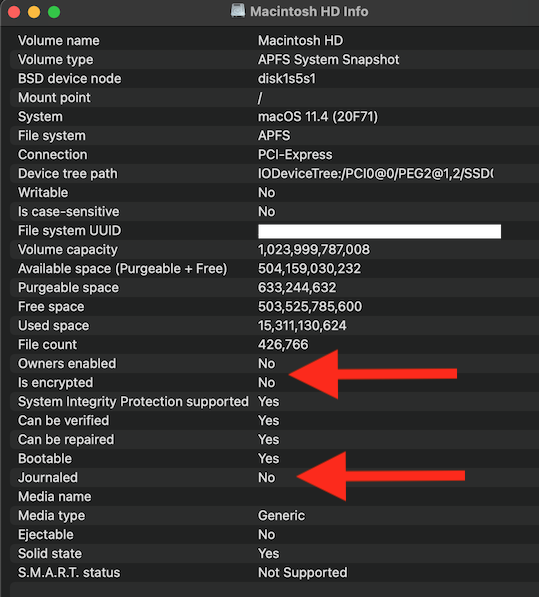Select the Volume name row
This screenshot has width=539, height=597.
(x=274, y=41)
